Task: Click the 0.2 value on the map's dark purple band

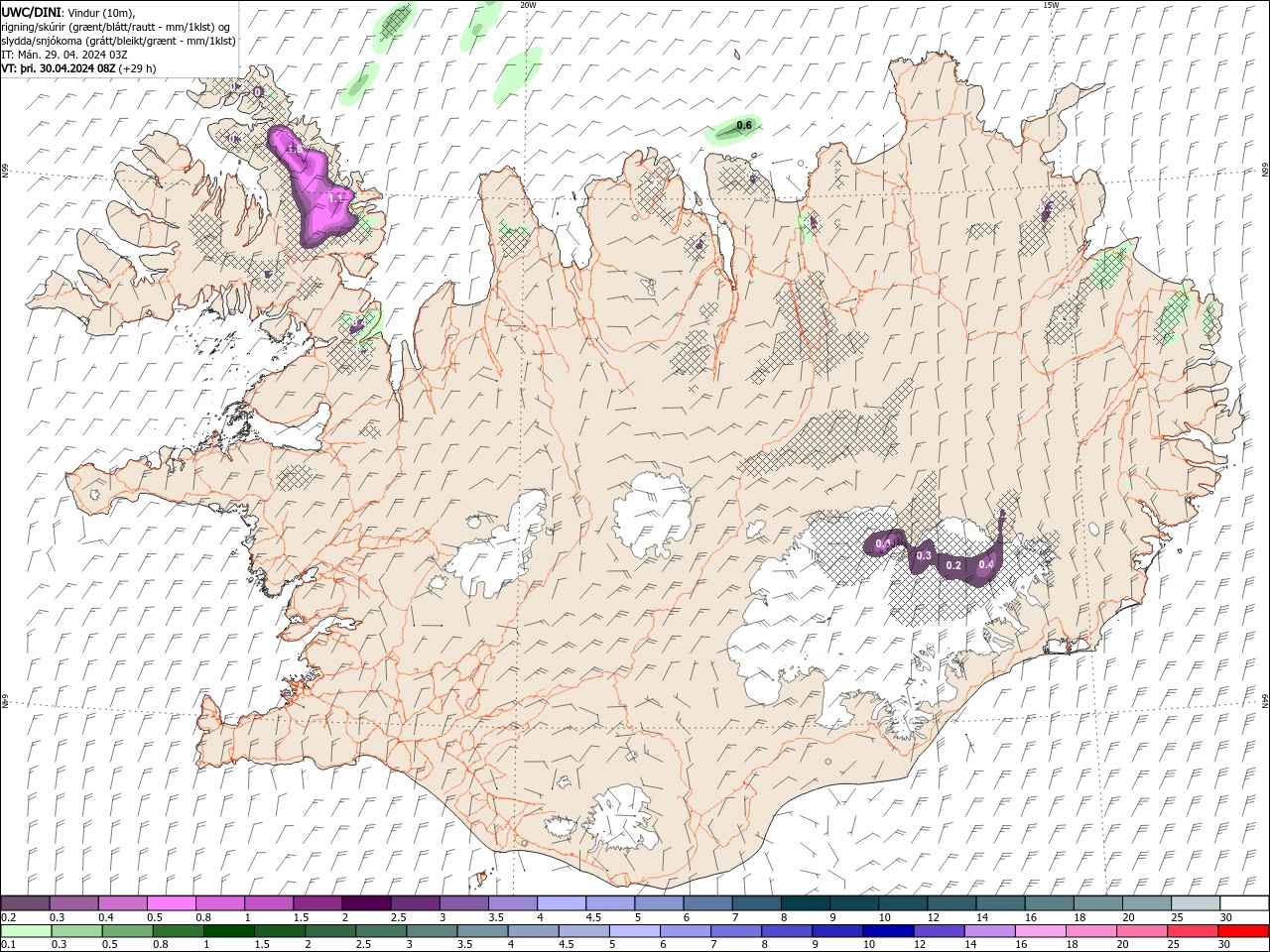Action: (953, 565)
